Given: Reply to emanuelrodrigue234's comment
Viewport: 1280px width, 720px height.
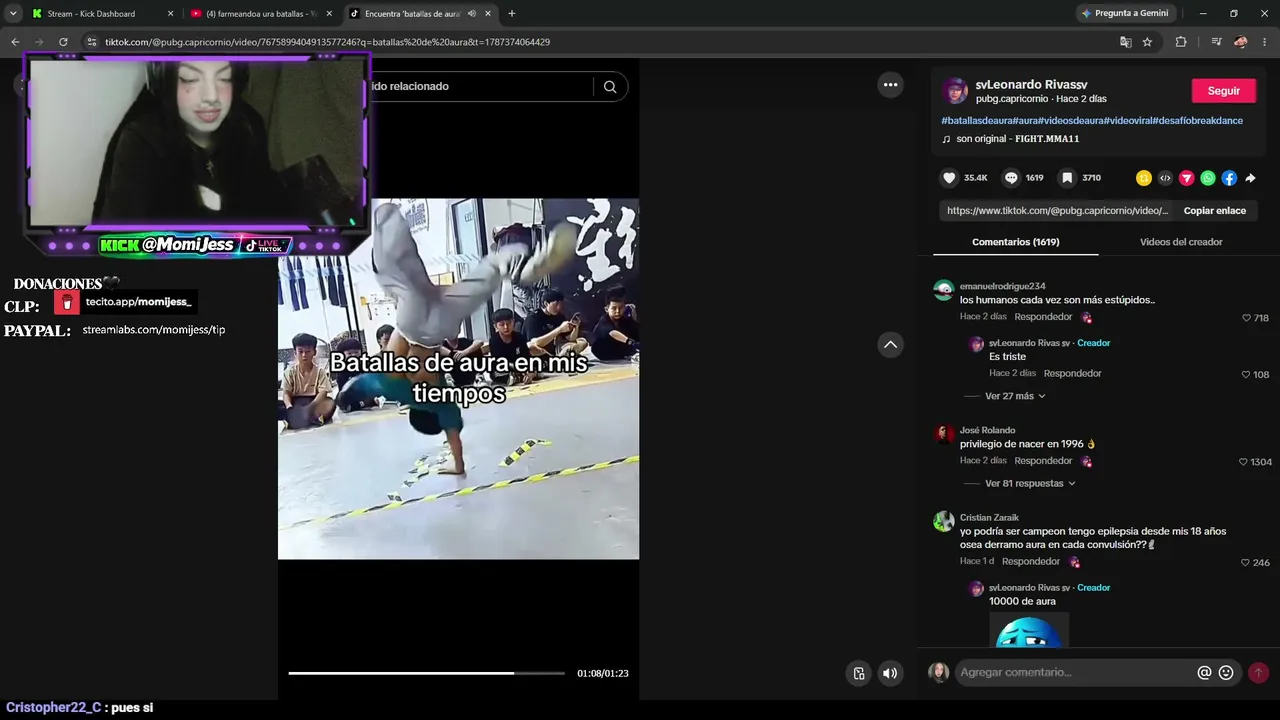Looking at the screenshot, I should pos(1043,317).
